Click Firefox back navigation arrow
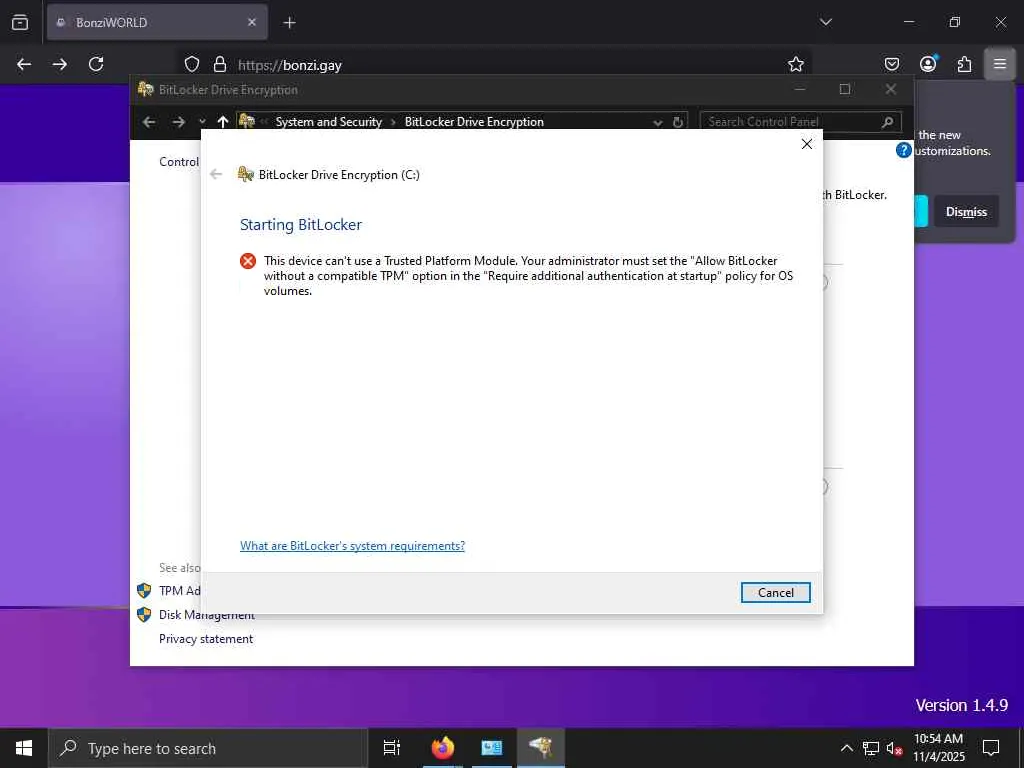The height and width of the screenshot is (768, 1024). coord(24,64)
